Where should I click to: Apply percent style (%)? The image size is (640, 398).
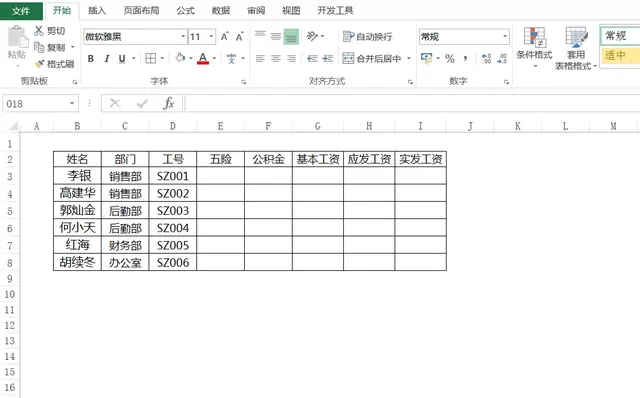[450, 59]
